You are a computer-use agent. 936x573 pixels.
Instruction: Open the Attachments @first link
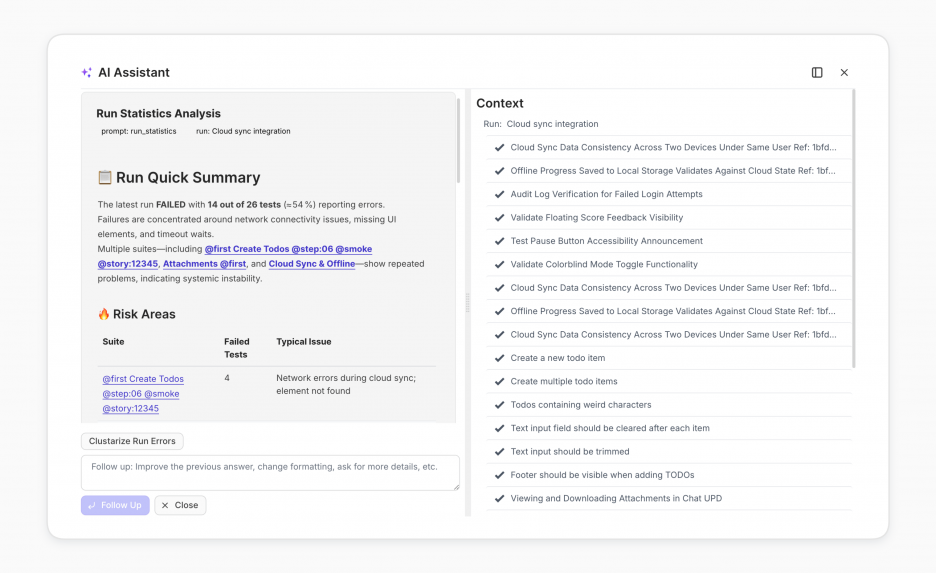pyautogui.click(x=204, y=264)
